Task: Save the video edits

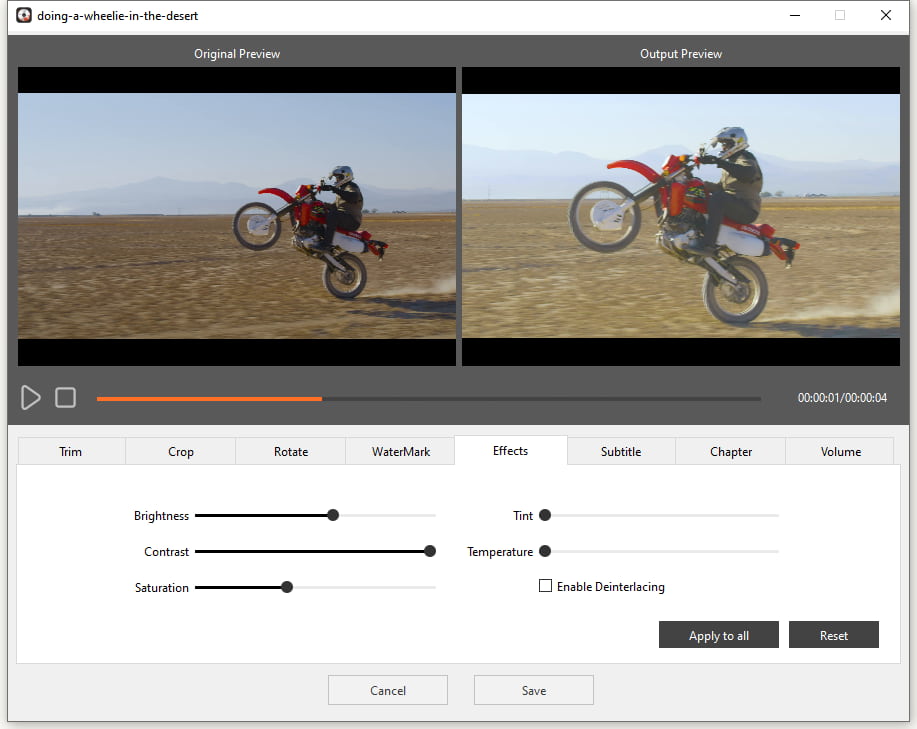Action: [x=533, y=690]
